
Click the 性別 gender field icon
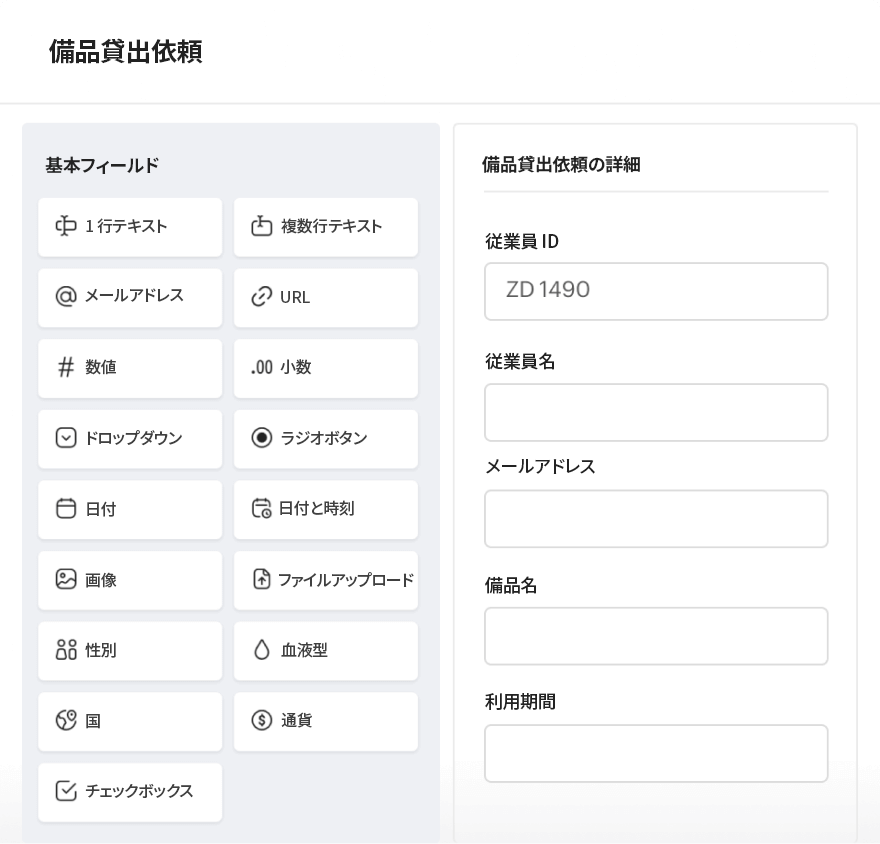64,650
